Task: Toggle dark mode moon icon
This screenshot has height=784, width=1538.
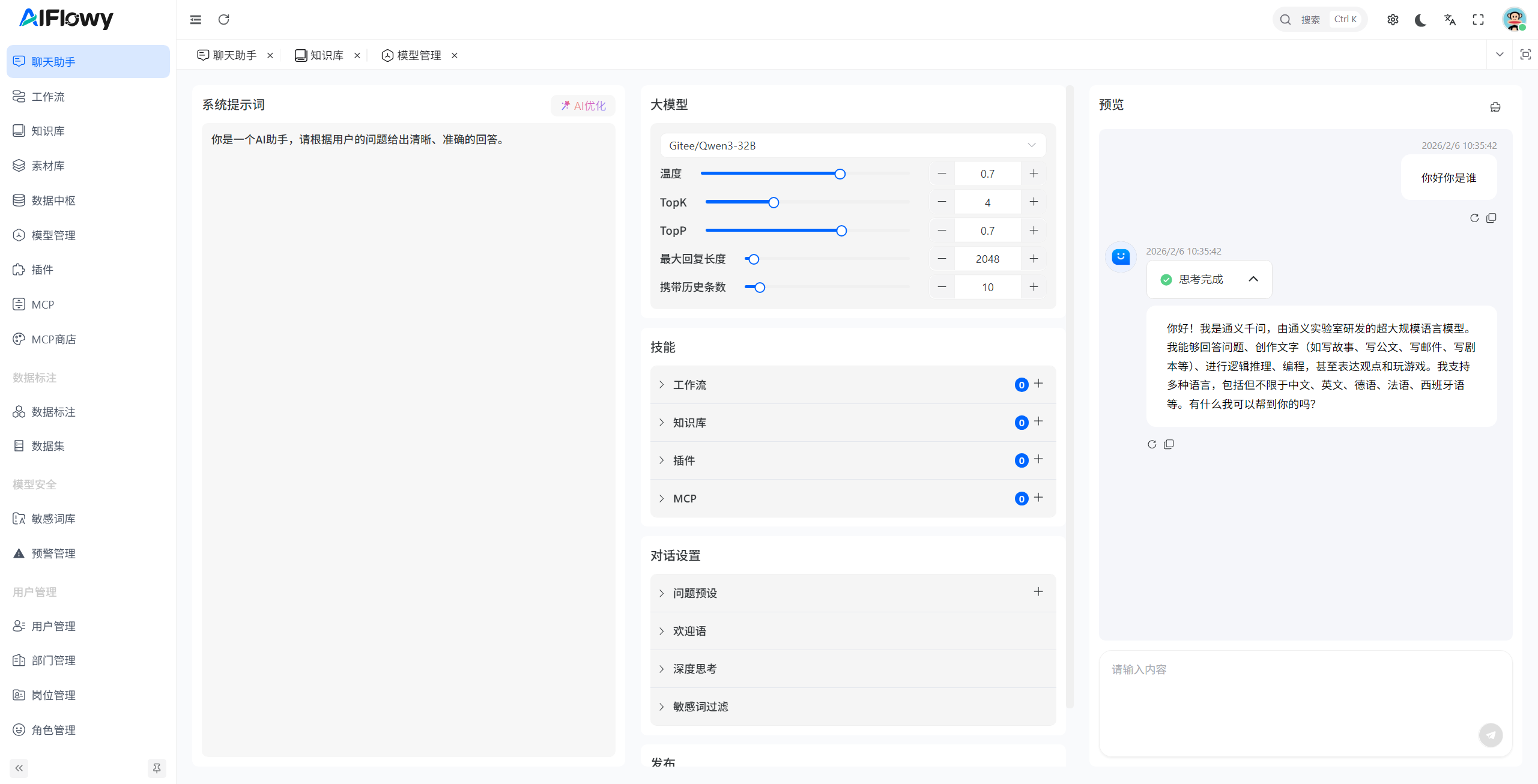Action: 1420,20
